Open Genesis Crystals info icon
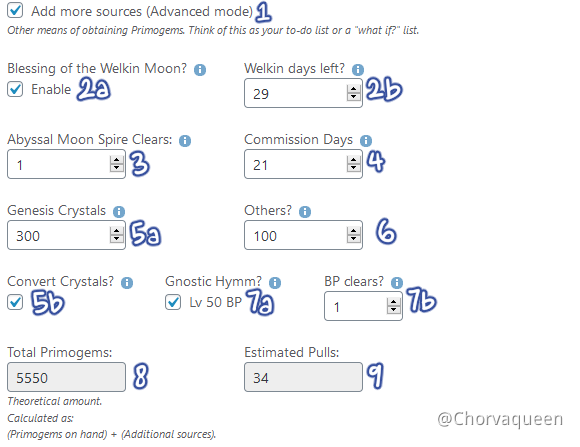The width and height of the screenshot is (580, 447). (x=119, y=212)
